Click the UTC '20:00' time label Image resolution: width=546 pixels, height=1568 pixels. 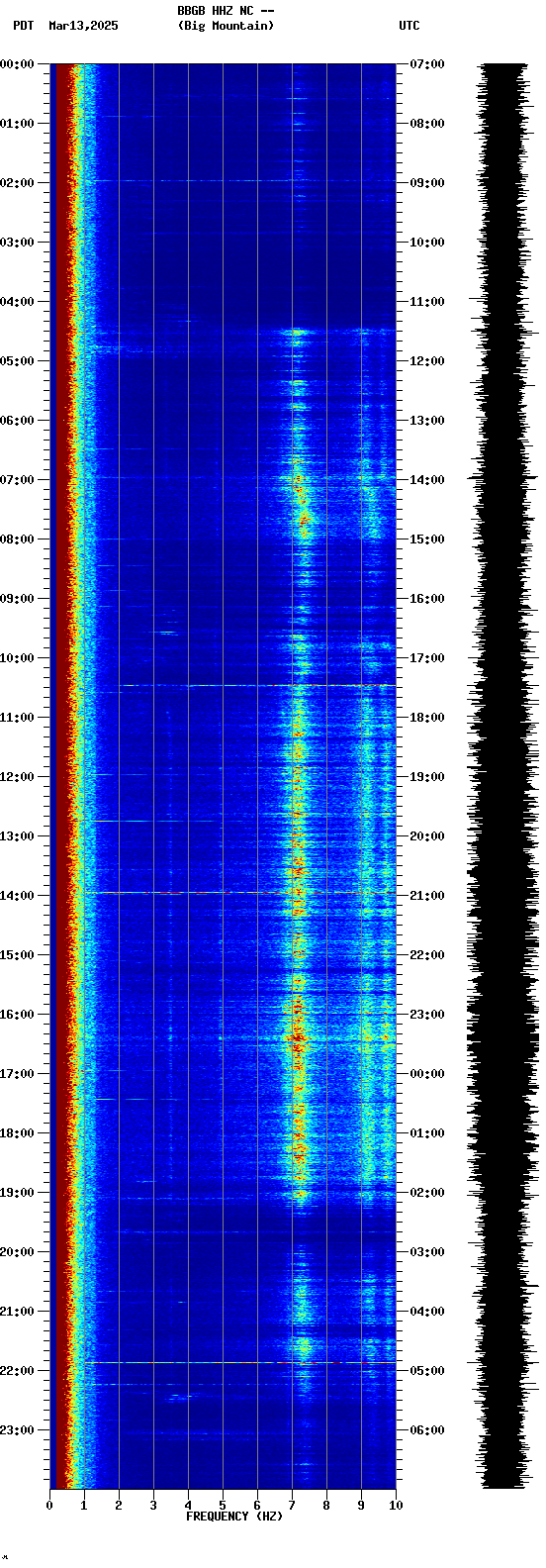pos(427,836)
